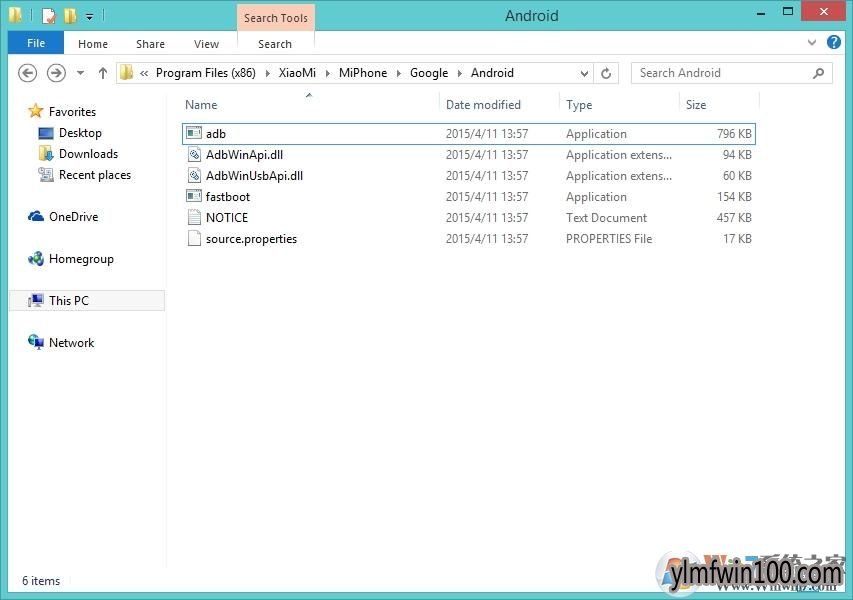Click the Forward navigation arrow

pyautogui.click(x=56, y=73)
